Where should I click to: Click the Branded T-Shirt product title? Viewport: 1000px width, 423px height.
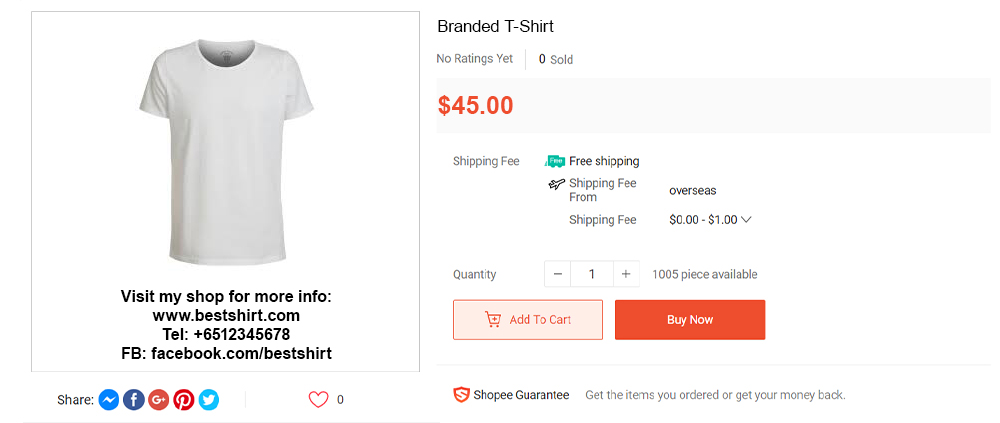(495, 26)
